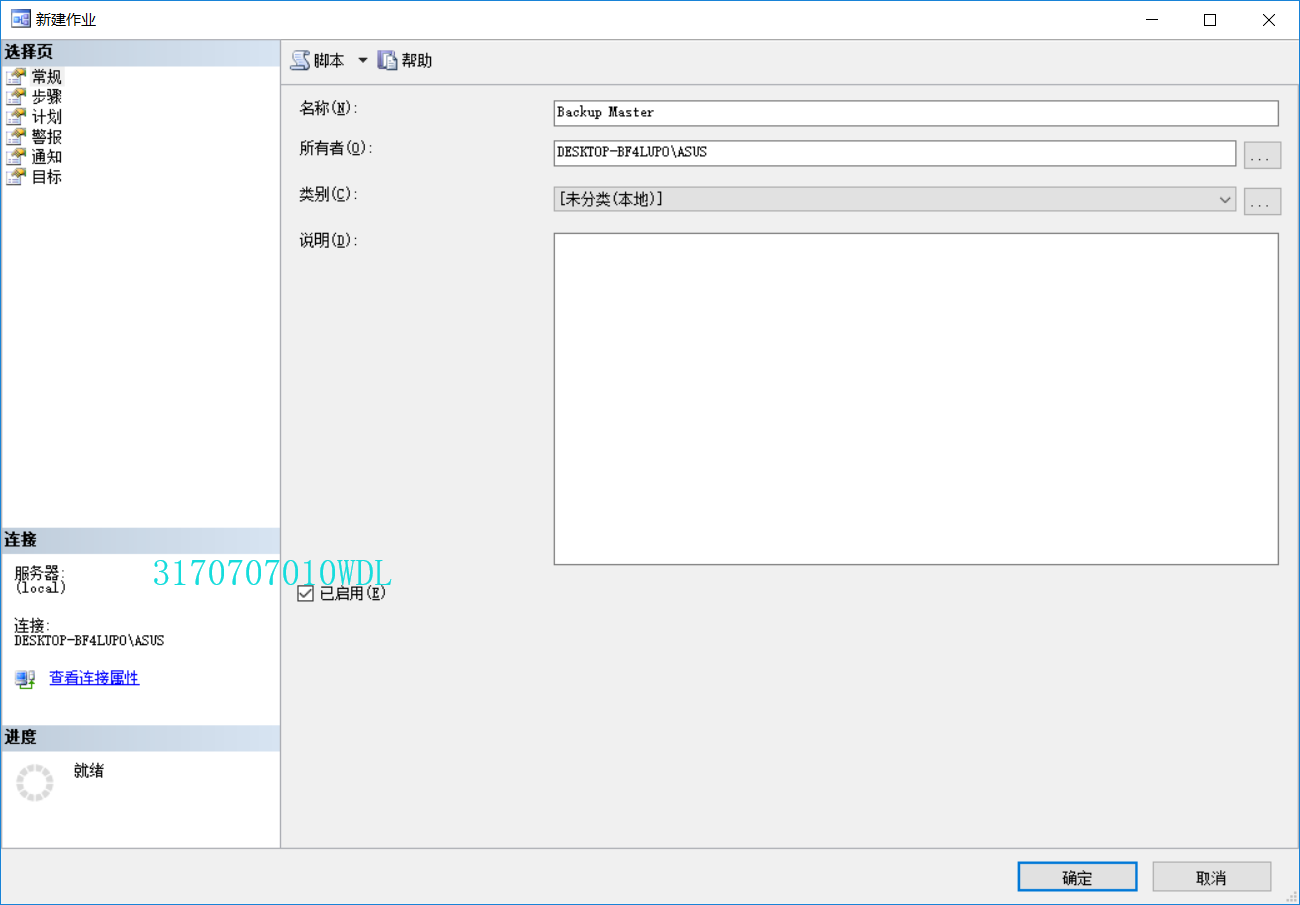The image size is (1300, 905).
Task: Select the 目标 page icon
Action: point(17,176)
